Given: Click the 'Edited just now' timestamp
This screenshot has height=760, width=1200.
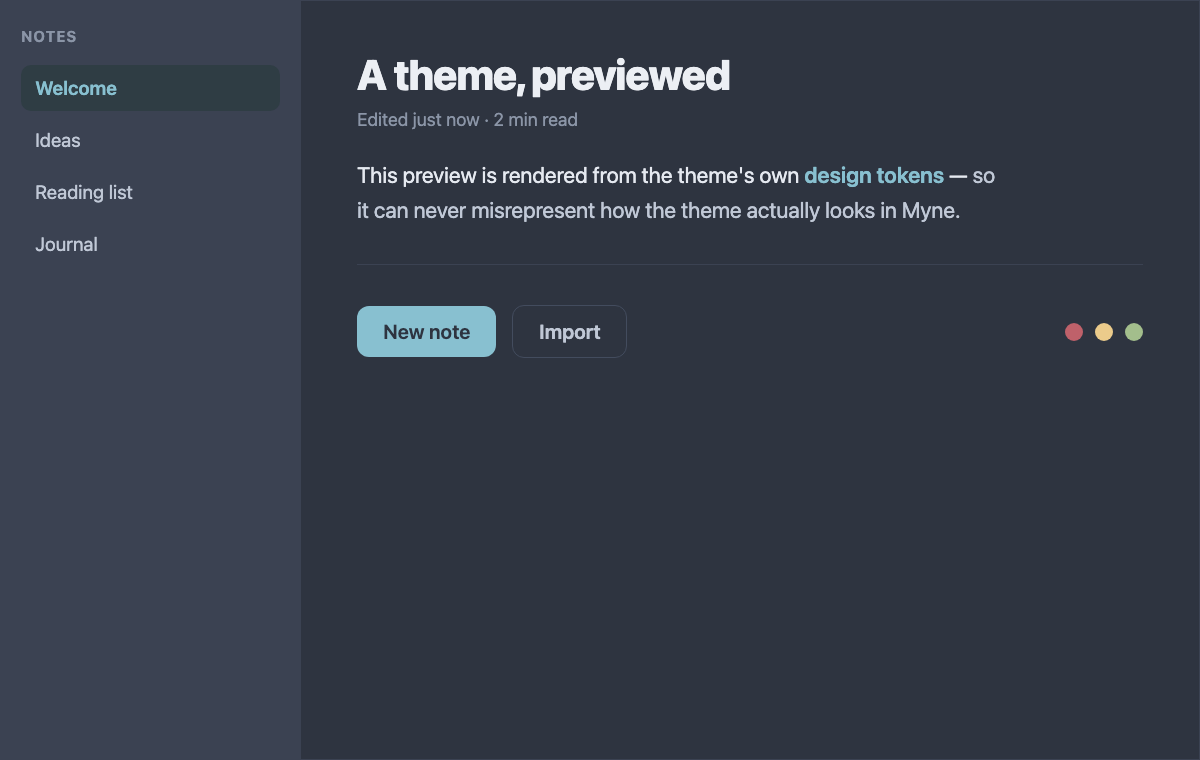Looking at the screenshot, I should [x=418, y=120].
